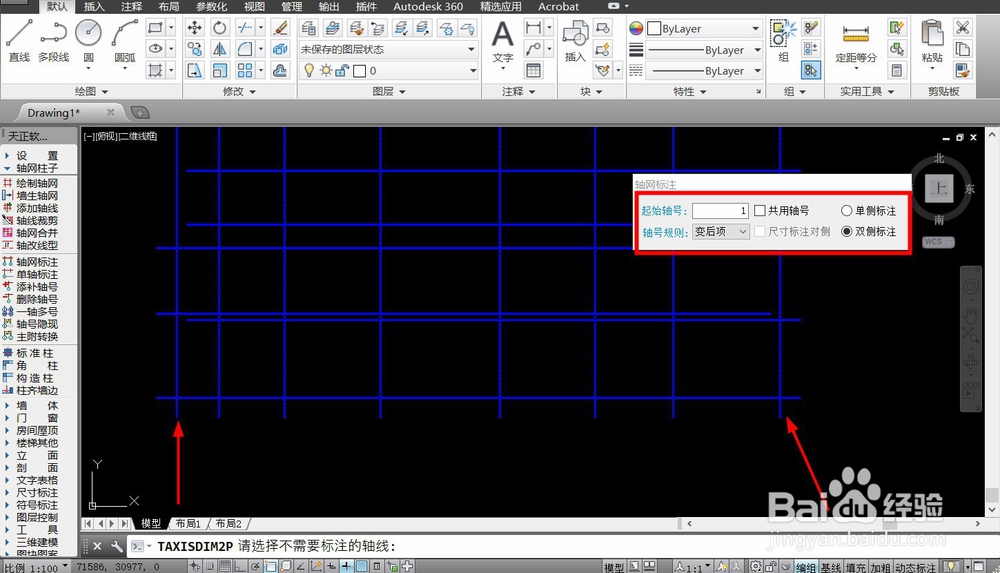Click the new drawing tab plus button

tap(140, 113)
